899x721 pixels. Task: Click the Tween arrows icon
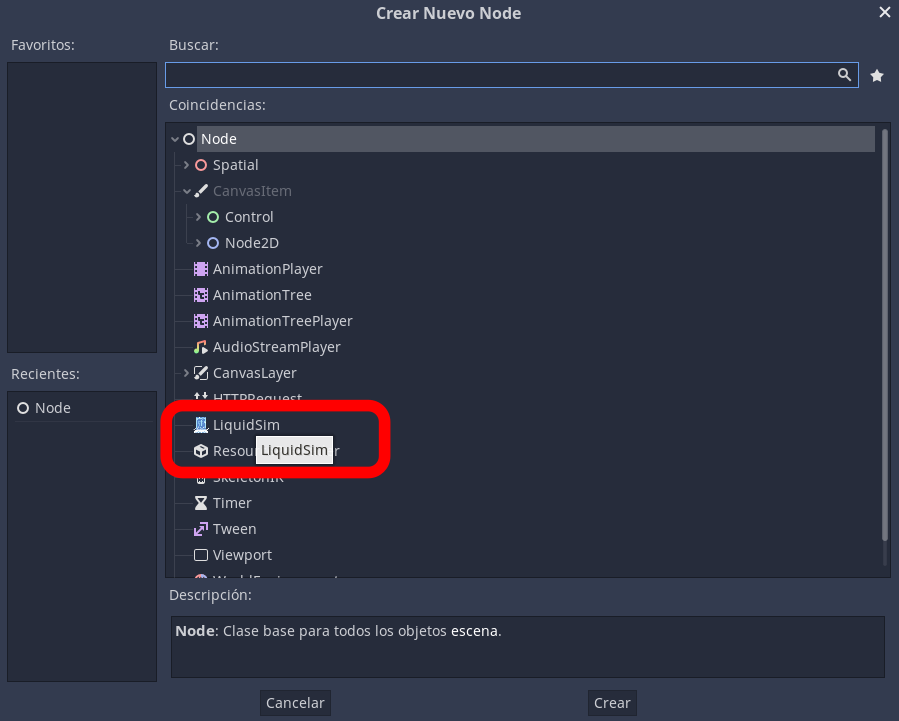pos(201,529)
